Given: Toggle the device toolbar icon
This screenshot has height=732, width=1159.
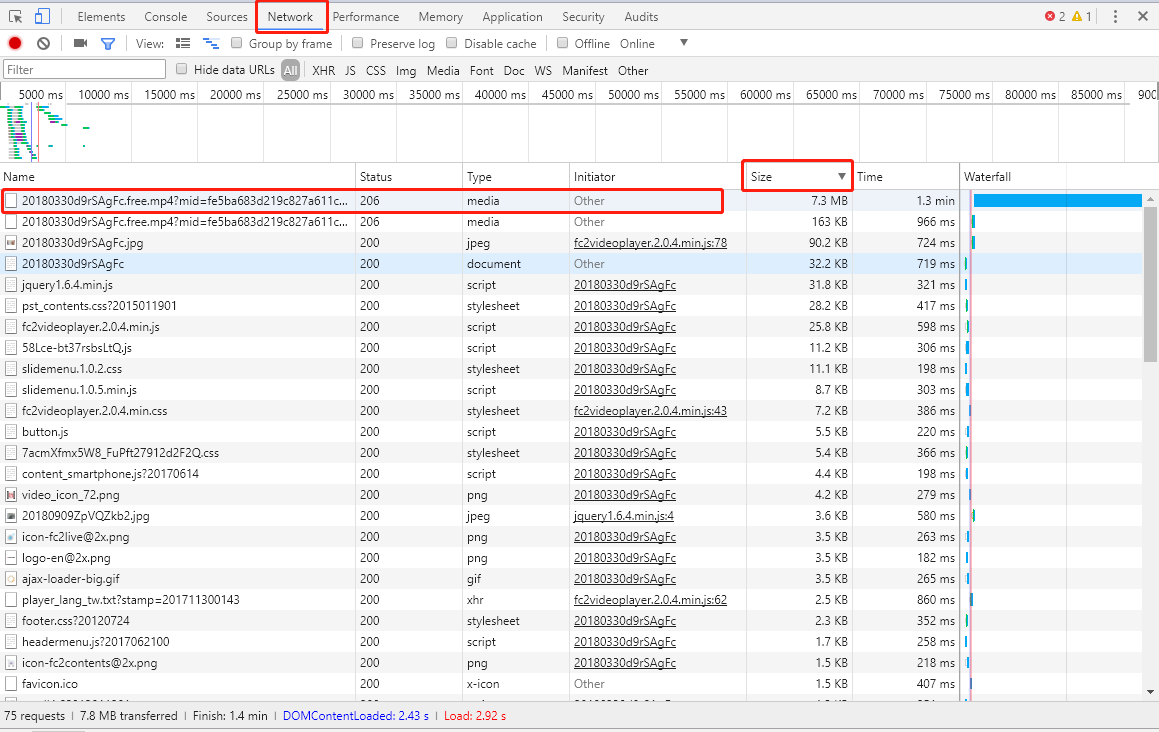Looking at the screenshot, I should point(42,16).
